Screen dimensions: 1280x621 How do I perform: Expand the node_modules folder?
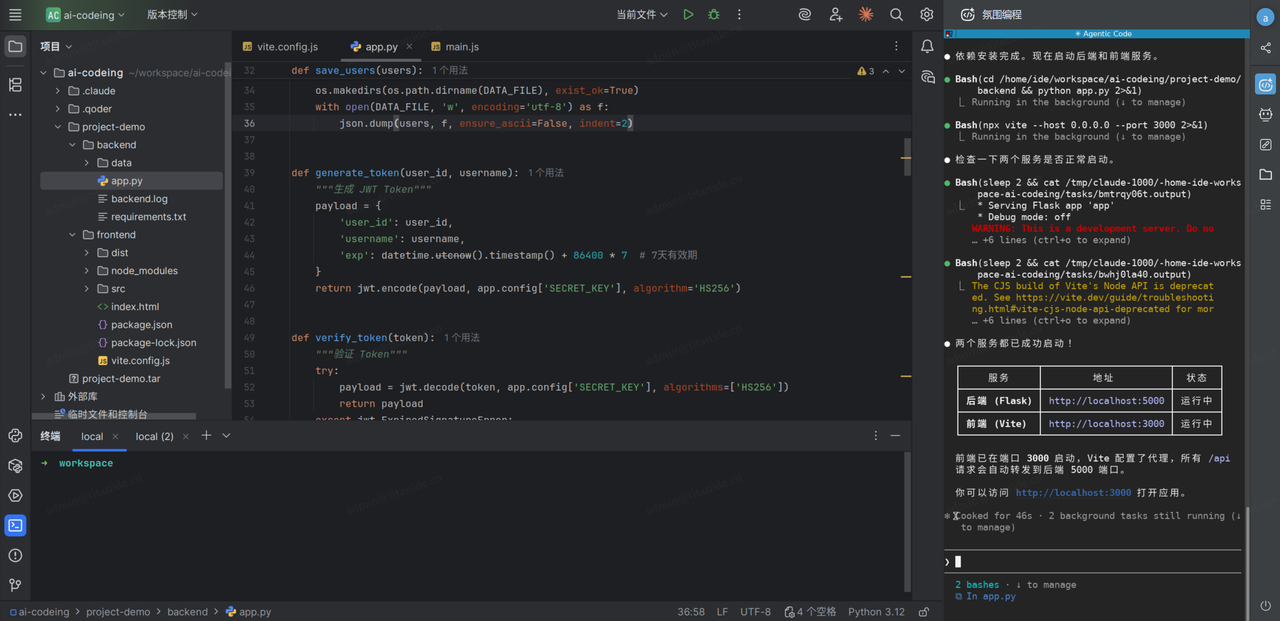87,271
